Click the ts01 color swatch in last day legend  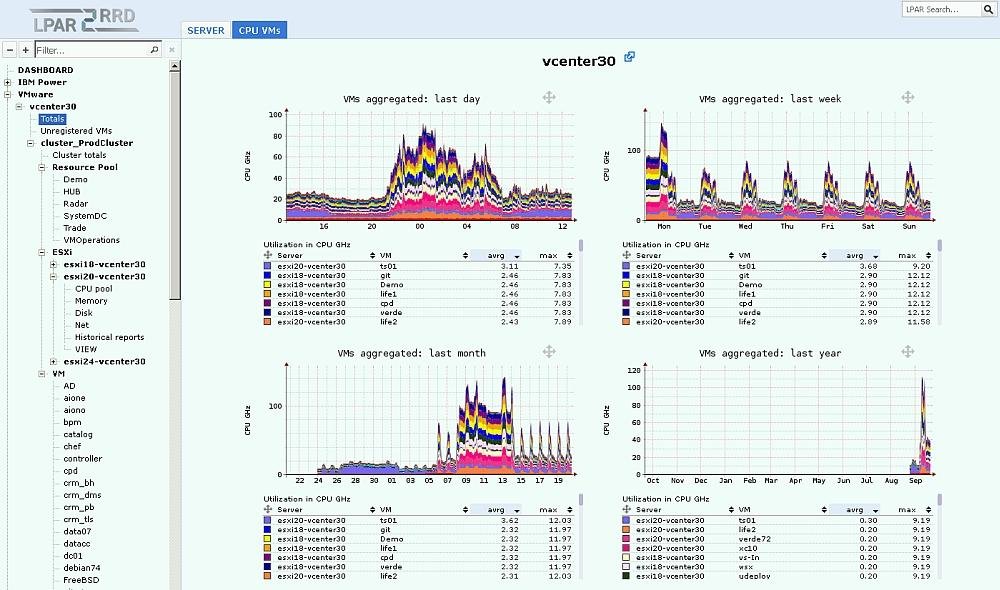pos(267,267)
